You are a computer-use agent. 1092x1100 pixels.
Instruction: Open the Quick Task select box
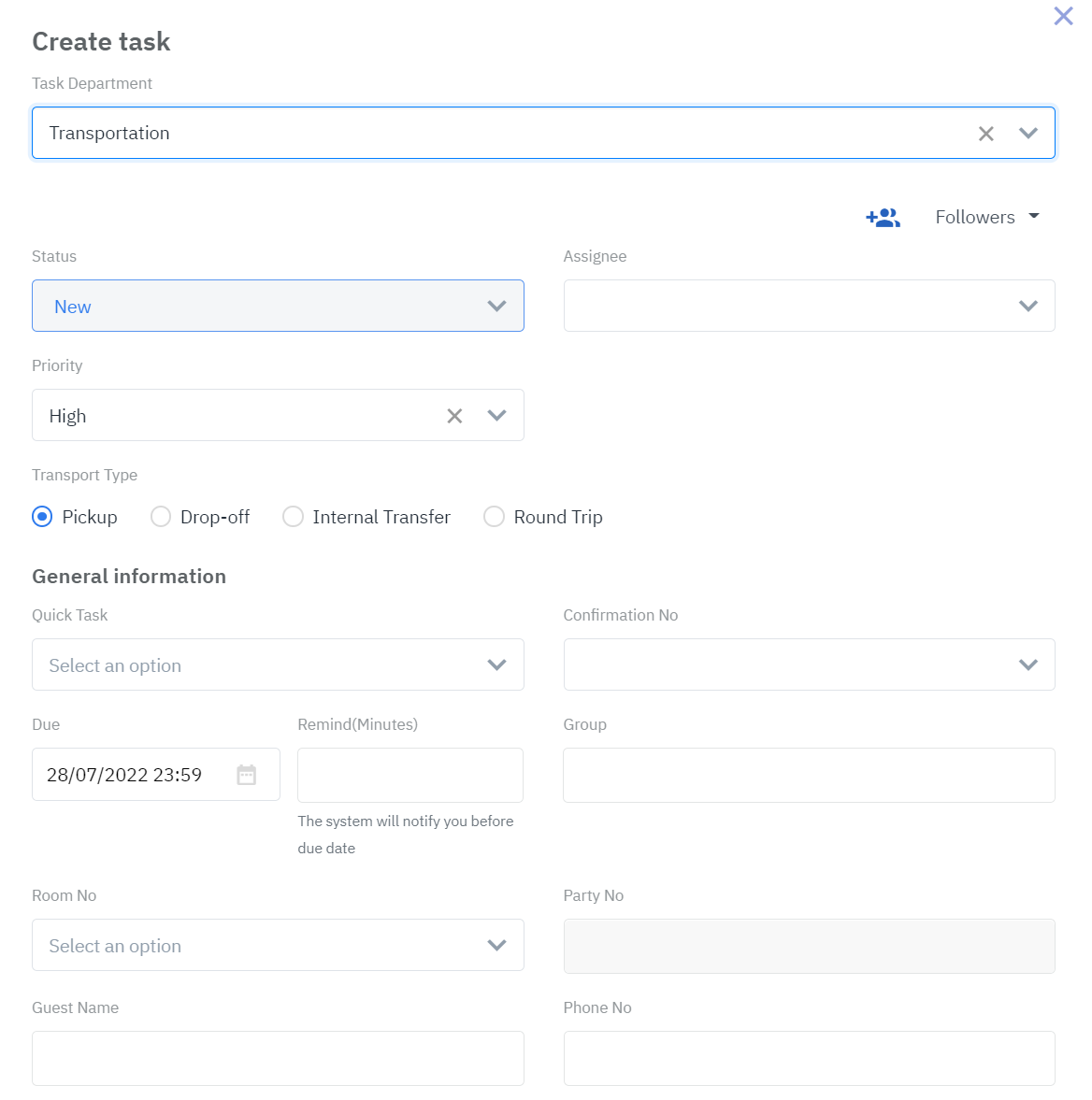coord(278,665)
